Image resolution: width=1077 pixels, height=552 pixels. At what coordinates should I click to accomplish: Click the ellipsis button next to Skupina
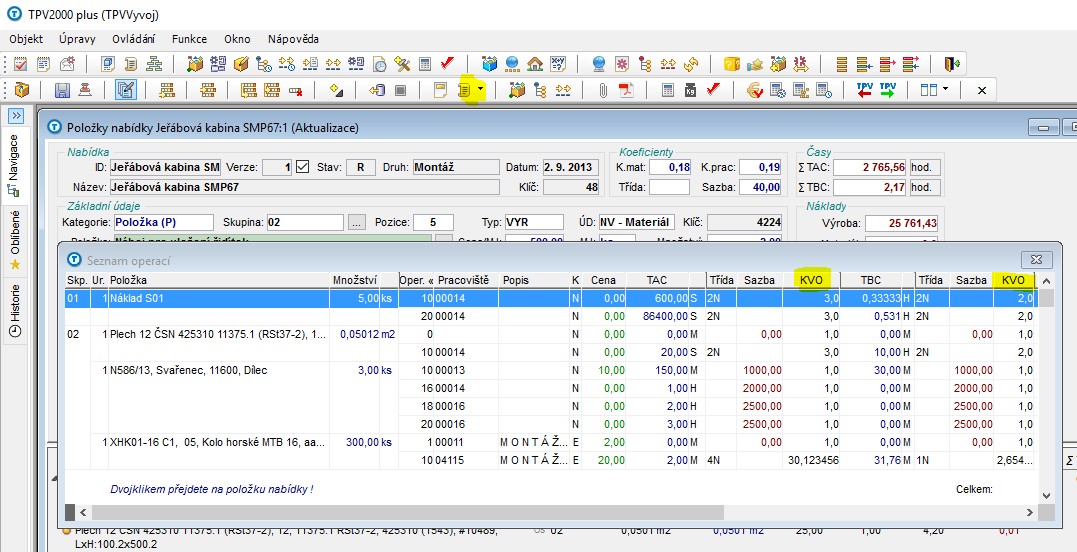coord(357,222)
